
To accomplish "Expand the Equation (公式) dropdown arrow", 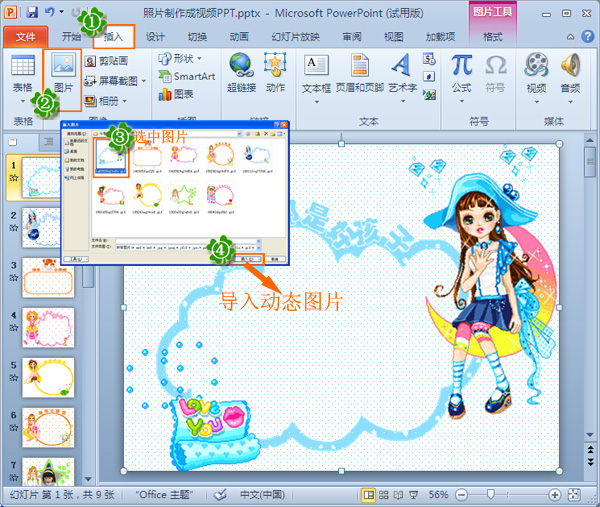I will (461, 101).
